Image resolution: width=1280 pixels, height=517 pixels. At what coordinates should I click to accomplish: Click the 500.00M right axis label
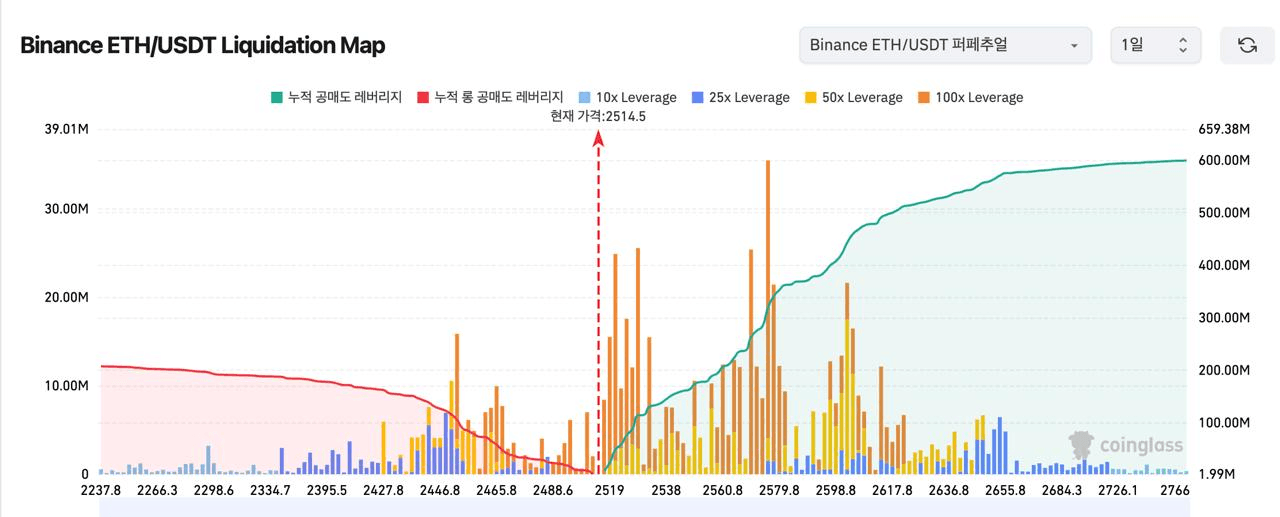pos(1224,213)
